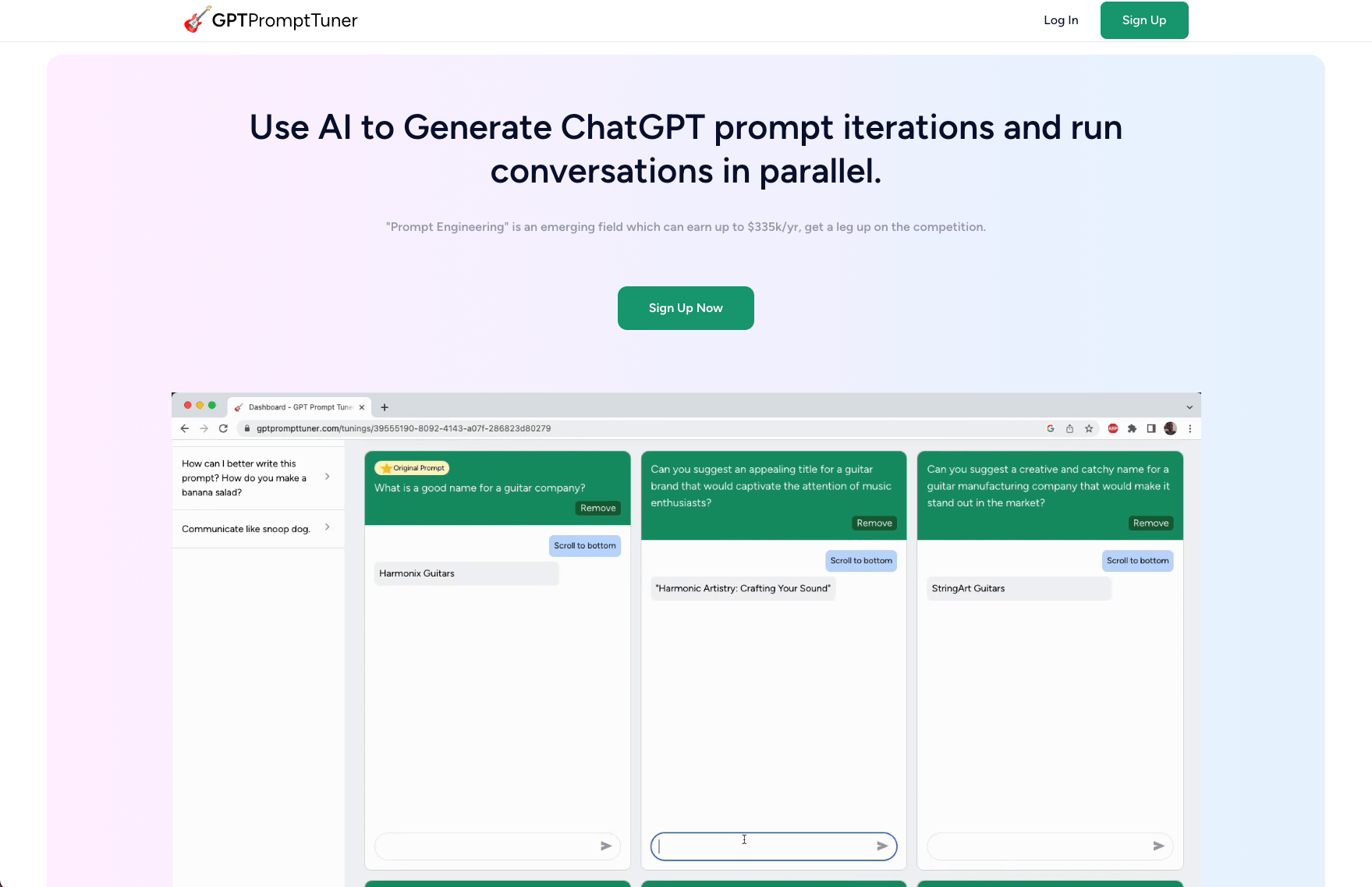The width and height of the screenshot is (1372, 887).
Task: Expand the banana salad prompt chevron
Action: (x=327, y=477)
